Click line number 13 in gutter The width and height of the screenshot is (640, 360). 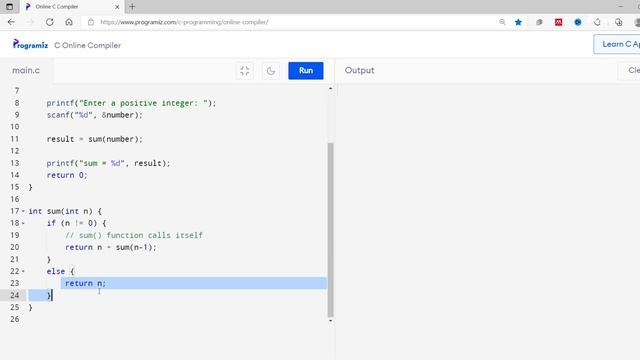[15, 163]
